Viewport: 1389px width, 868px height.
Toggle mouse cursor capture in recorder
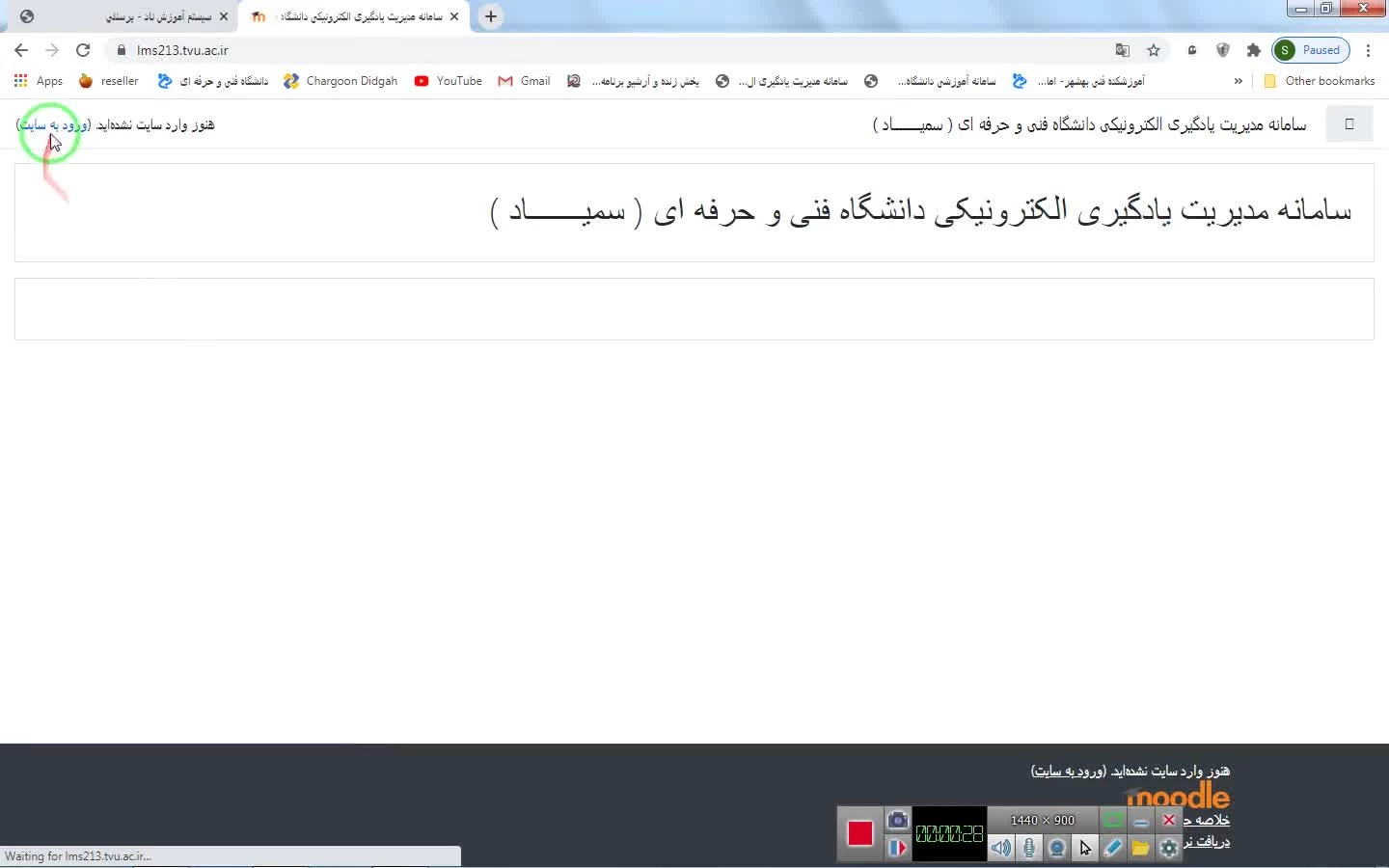1085,848
